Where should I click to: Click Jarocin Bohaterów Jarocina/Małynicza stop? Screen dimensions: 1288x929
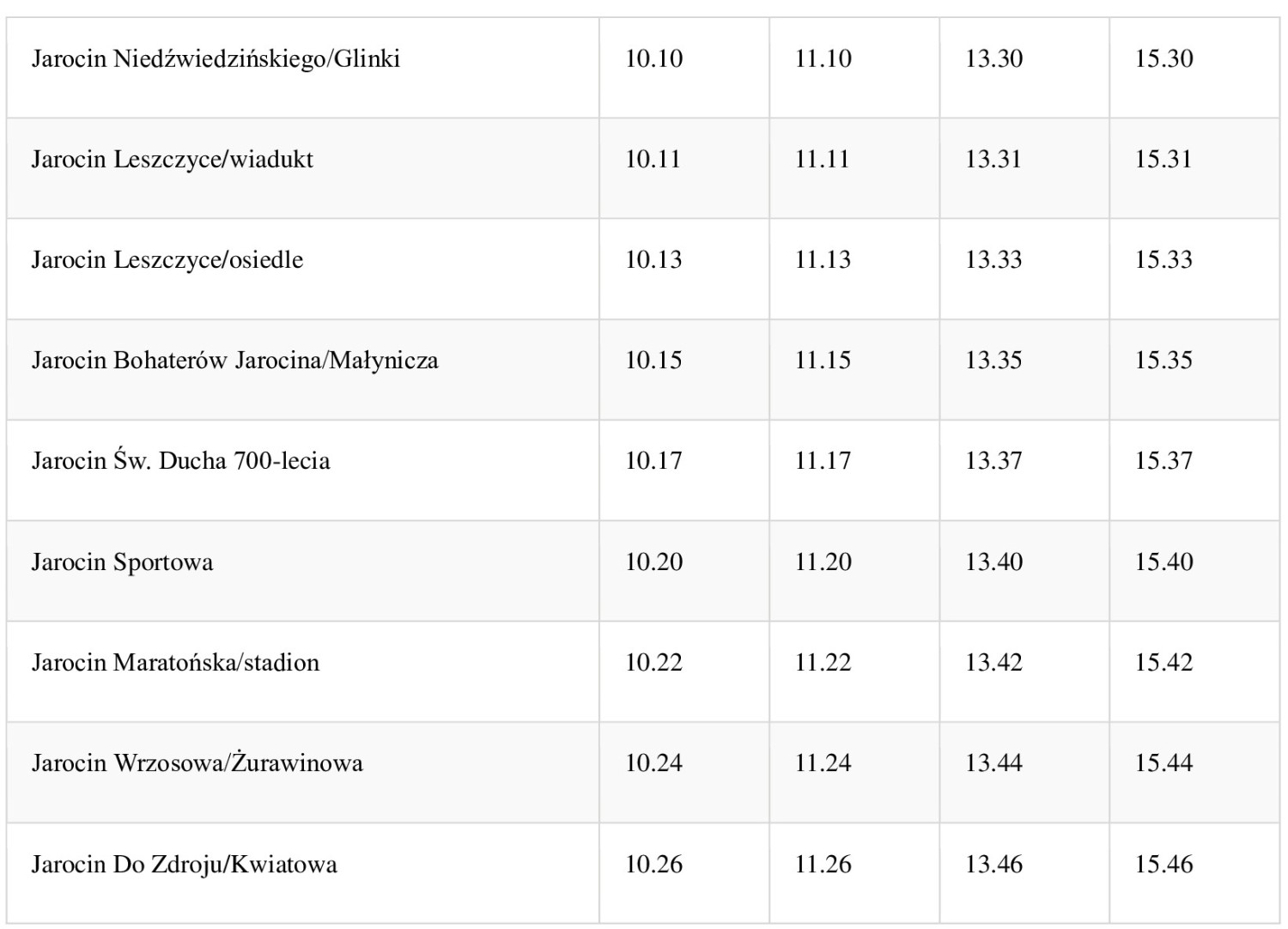point(234,361)
